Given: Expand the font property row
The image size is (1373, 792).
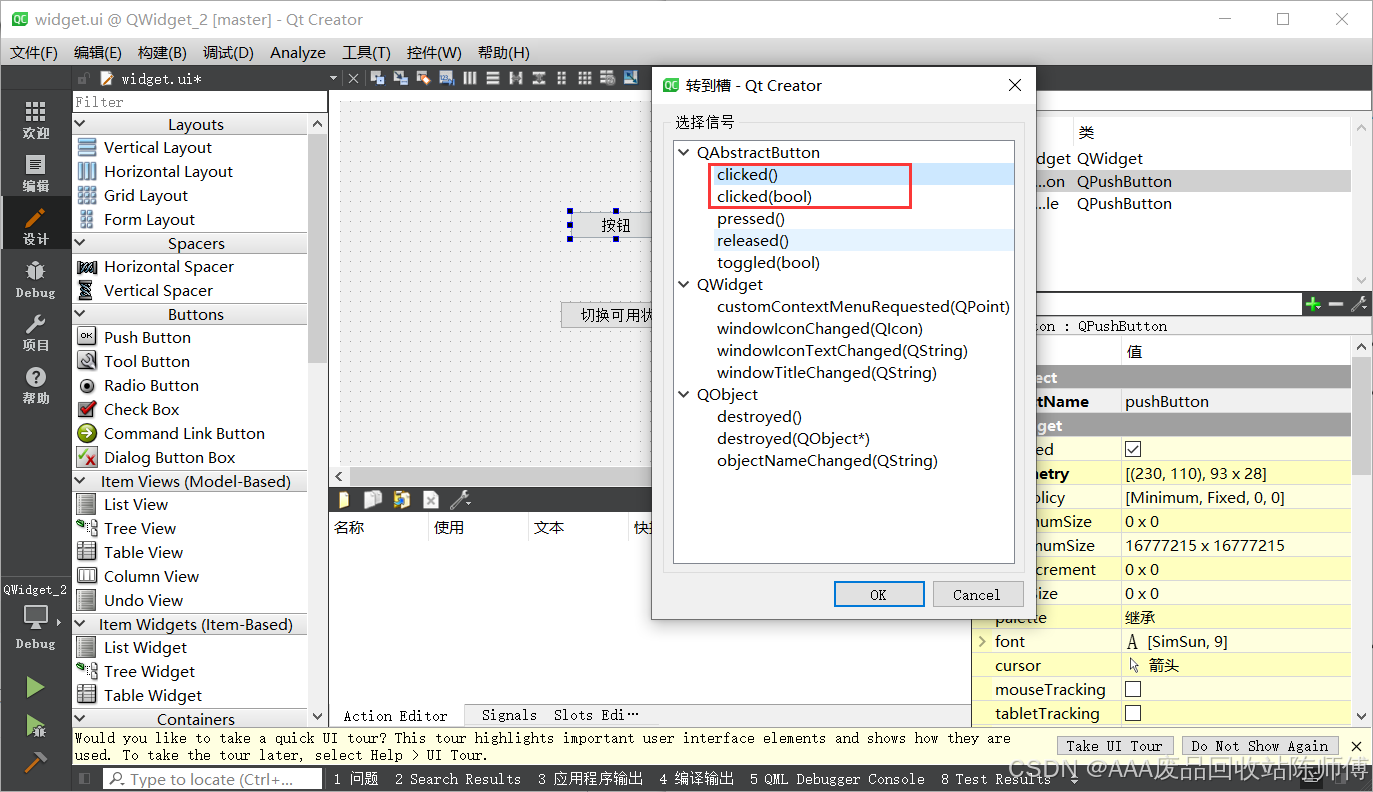Looking at the screenshot, I should (x=982, y=641).
